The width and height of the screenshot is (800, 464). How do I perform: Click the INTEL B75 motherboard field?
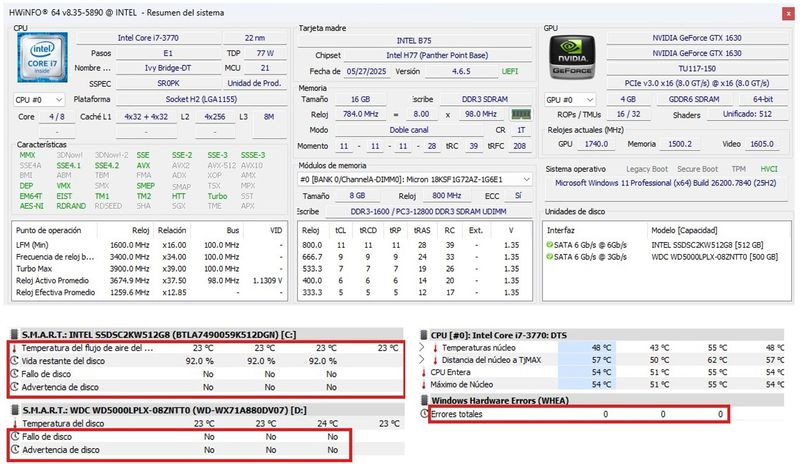(x=414, y=40)
